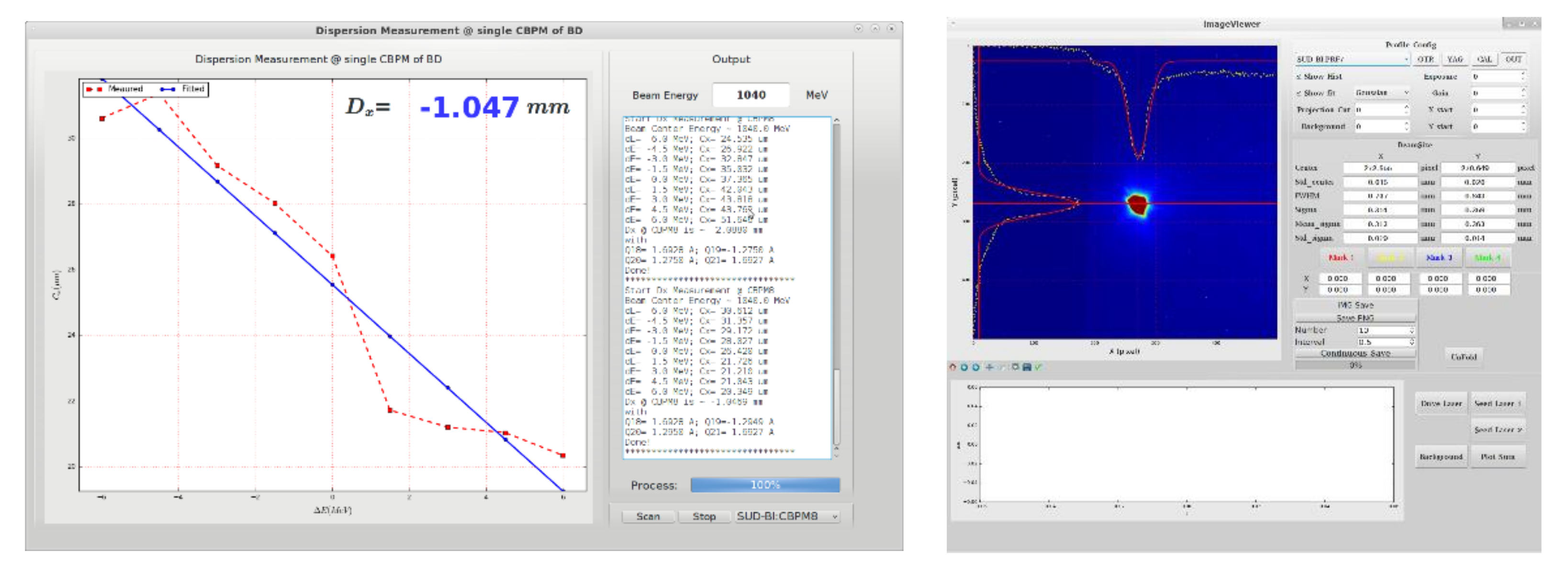Adjust the Exposure spinbox arrows
This screenshot has height=574, width=1568.
[1523, 77]
